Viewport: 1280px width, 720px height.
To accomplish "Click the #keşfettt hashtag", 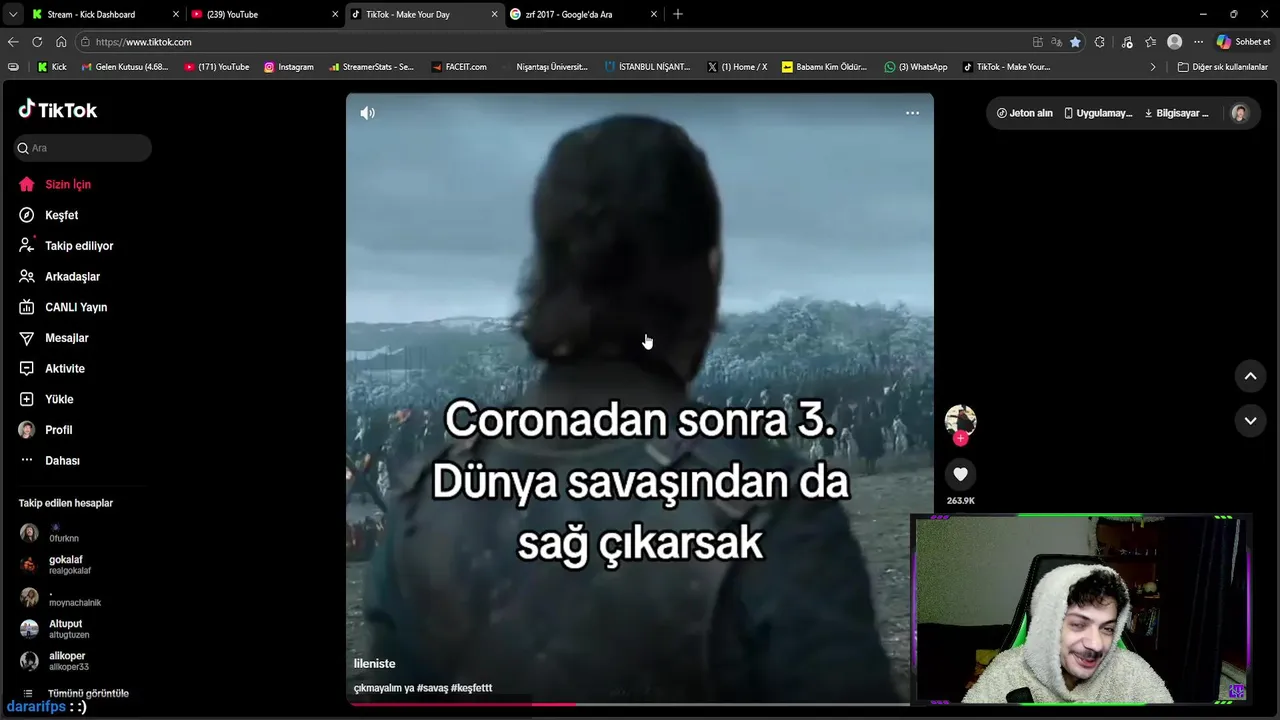I will [471, 688].
